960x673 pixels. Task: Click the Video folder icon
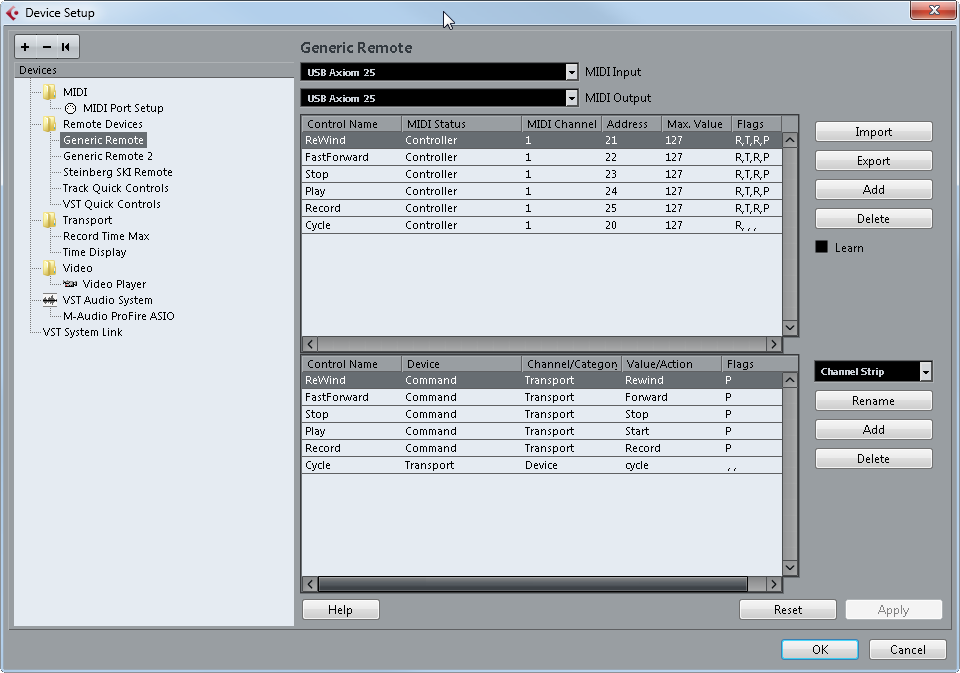pyautogui.click(x=50, y=268)
